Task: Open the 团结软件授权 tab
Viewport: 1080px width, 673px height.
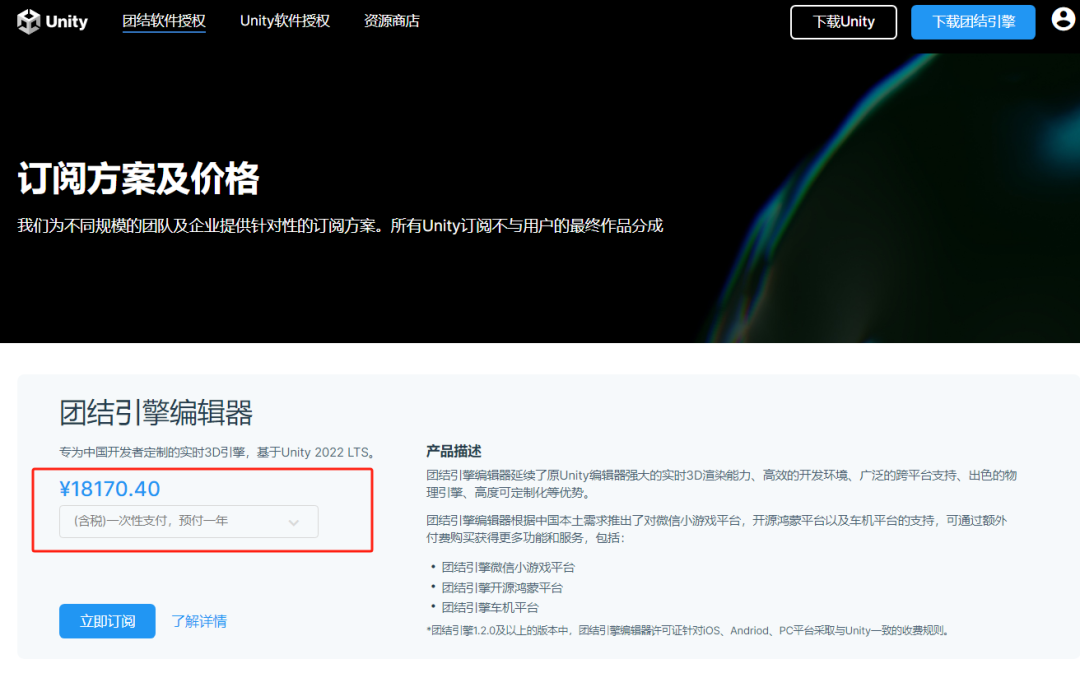Action: (164, 21)
